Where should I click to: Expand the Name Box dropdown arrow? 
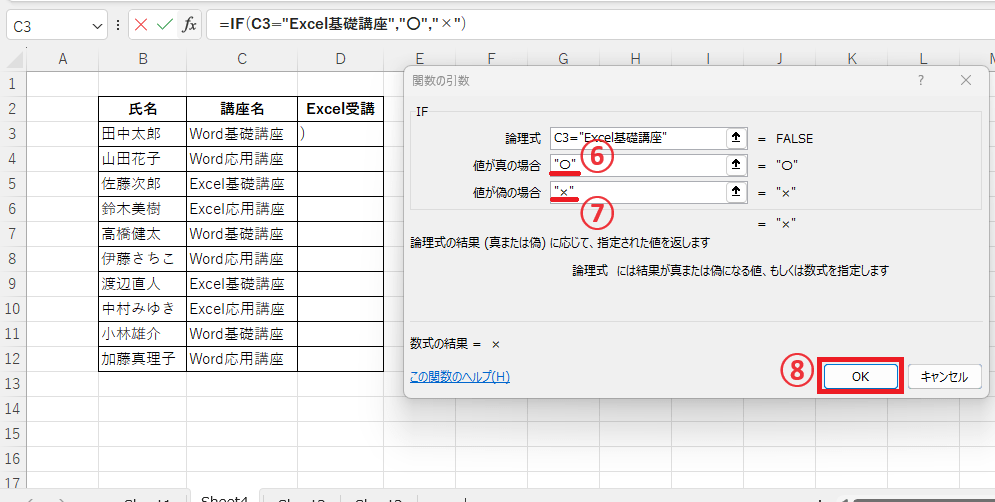coord(97,26)
